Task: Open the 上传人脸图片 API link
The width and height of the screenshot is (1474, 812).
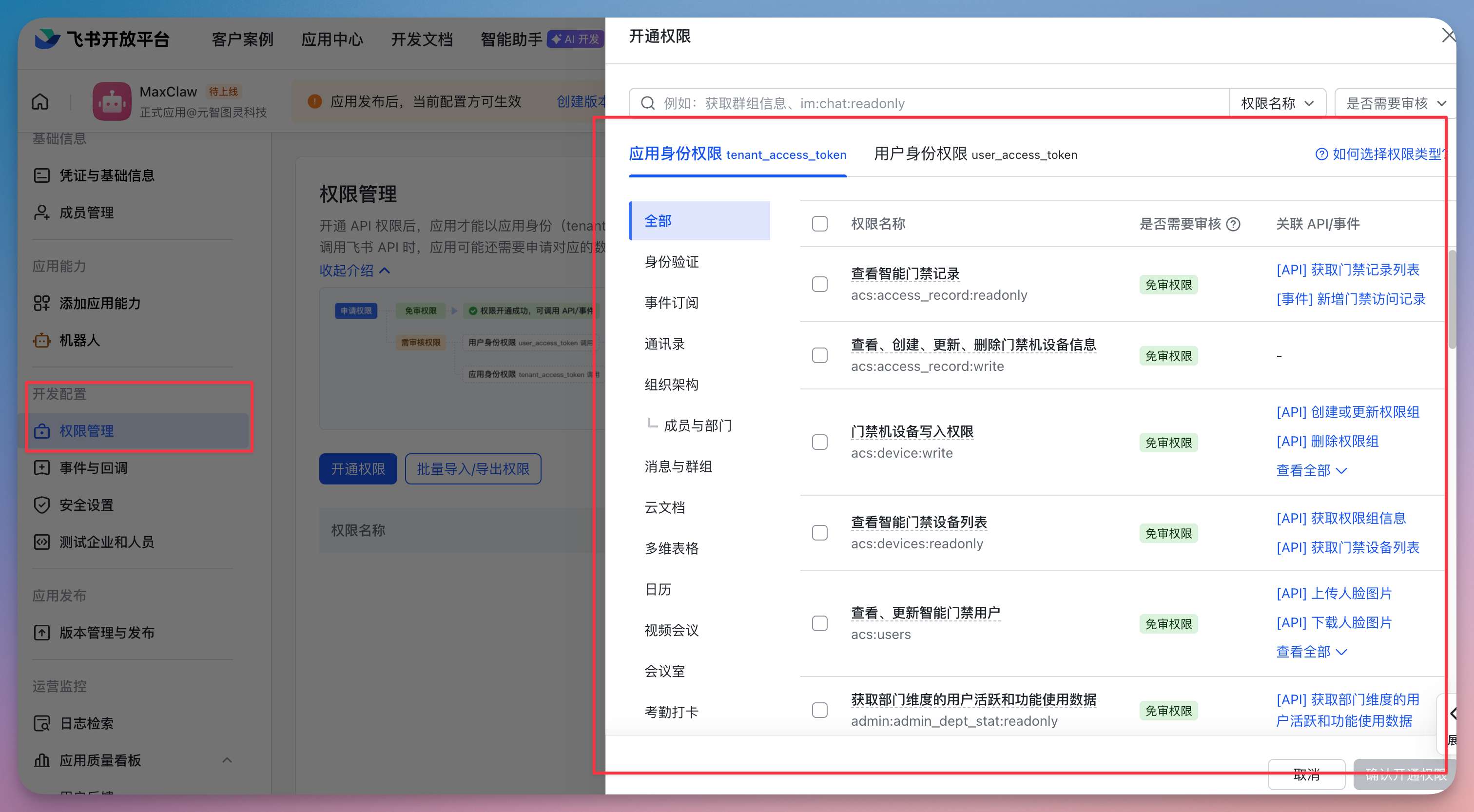Action: tap(1335, 594)
